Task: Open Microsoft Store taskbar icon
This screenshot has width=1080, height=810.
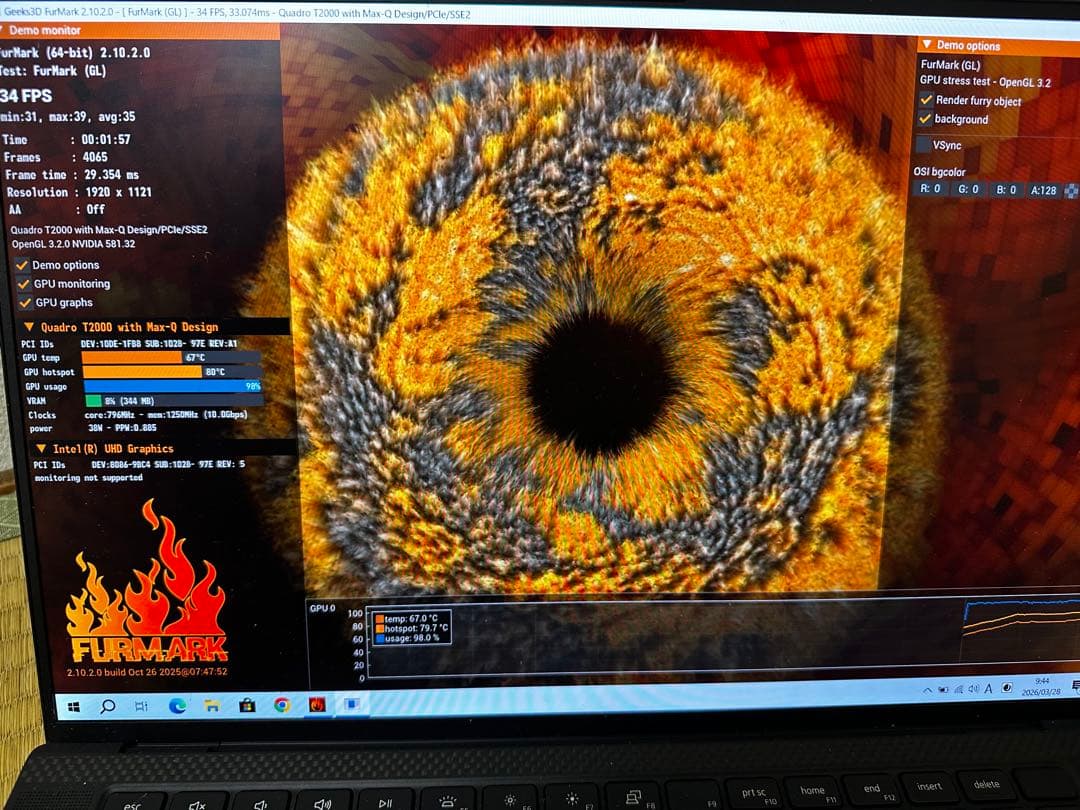Action: (x=247, y=706)
